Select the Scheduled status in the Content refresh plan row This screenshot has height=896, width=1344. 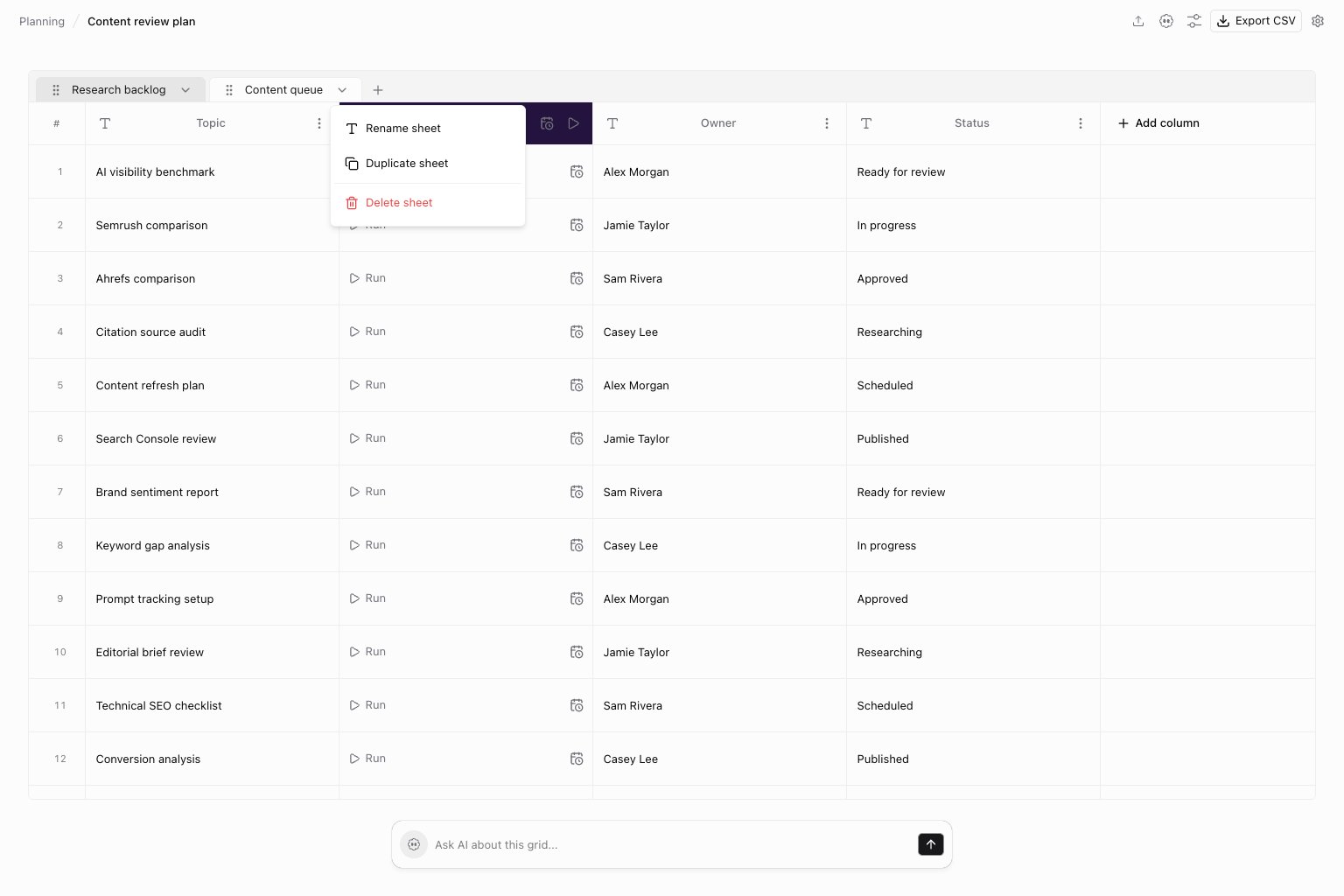(x=973, y=386)
